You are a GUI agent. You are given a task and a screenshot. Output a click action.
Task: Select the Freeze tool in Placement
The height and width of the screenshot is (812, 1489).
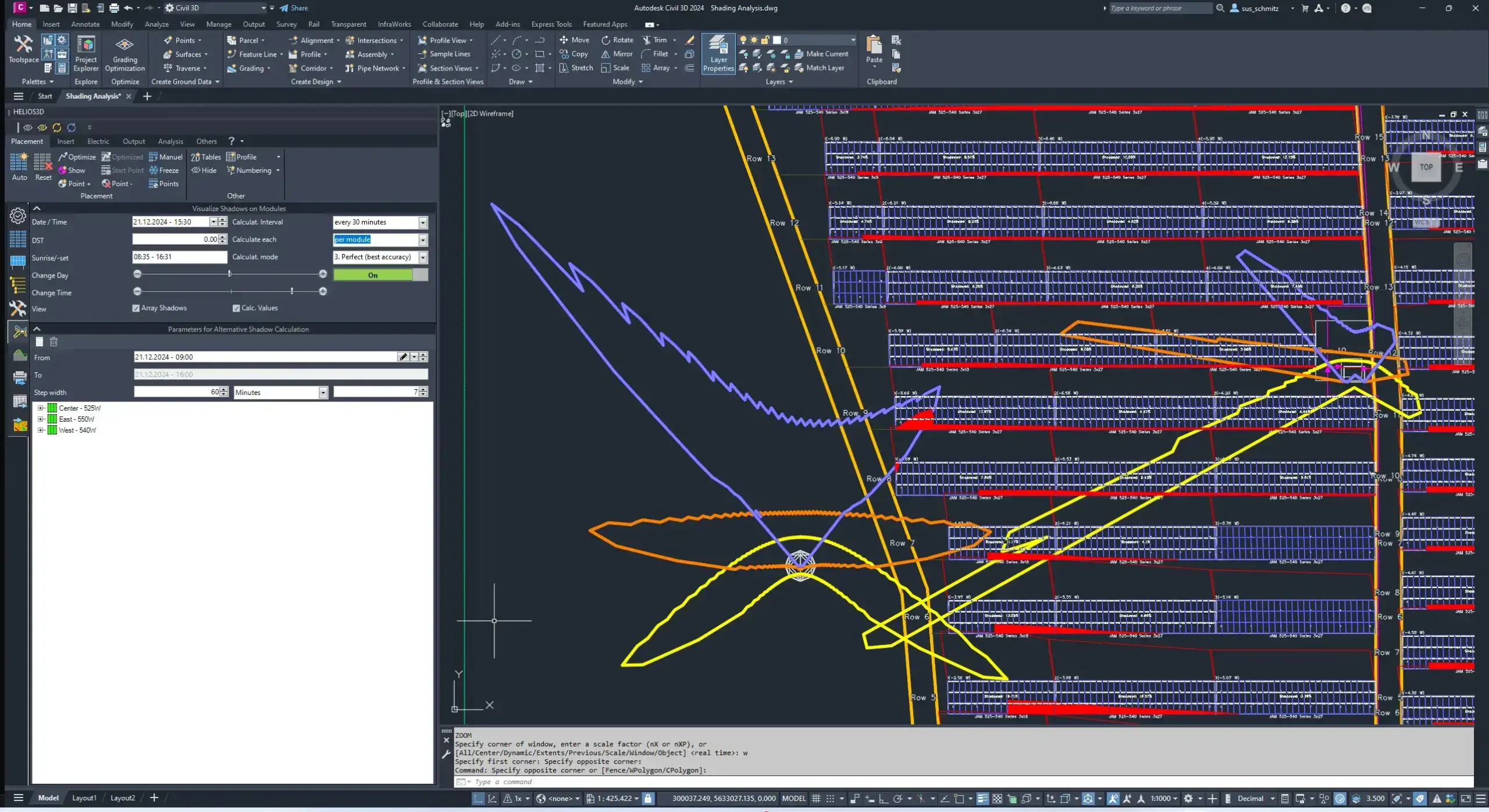click(x=164, y=170)
